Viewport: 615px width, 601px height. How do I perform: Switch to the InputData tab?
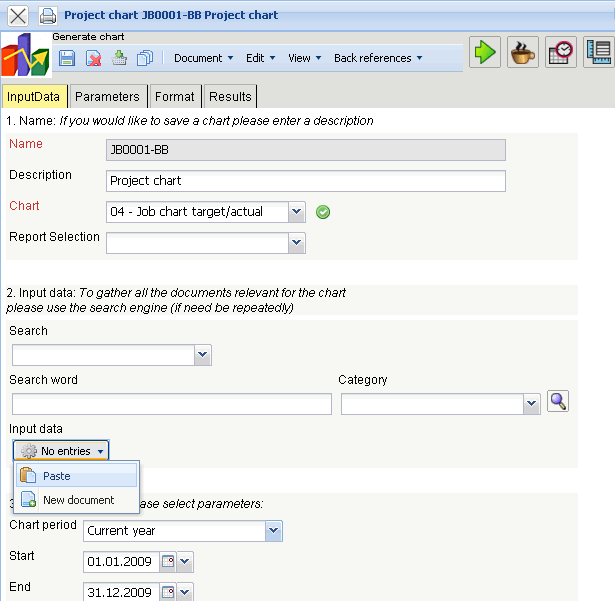tap(34, 97)
